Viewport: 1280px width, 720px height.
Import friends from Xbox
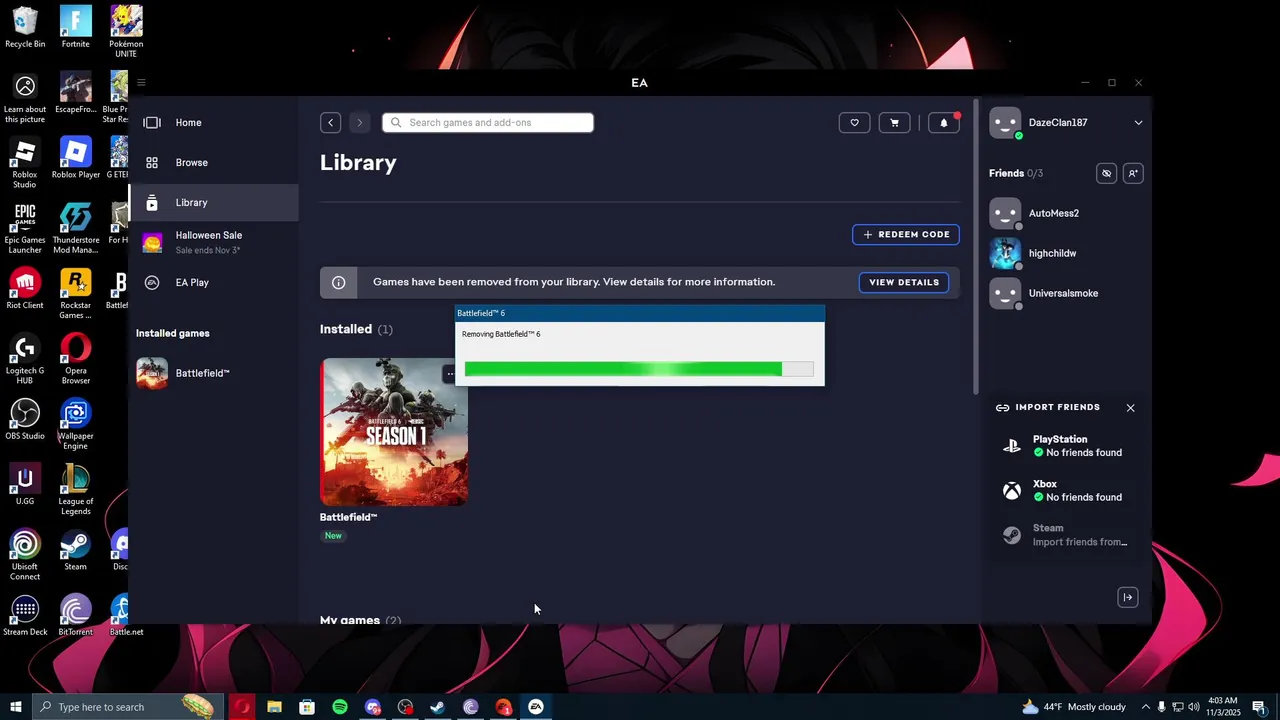[x=1066, y=490]
